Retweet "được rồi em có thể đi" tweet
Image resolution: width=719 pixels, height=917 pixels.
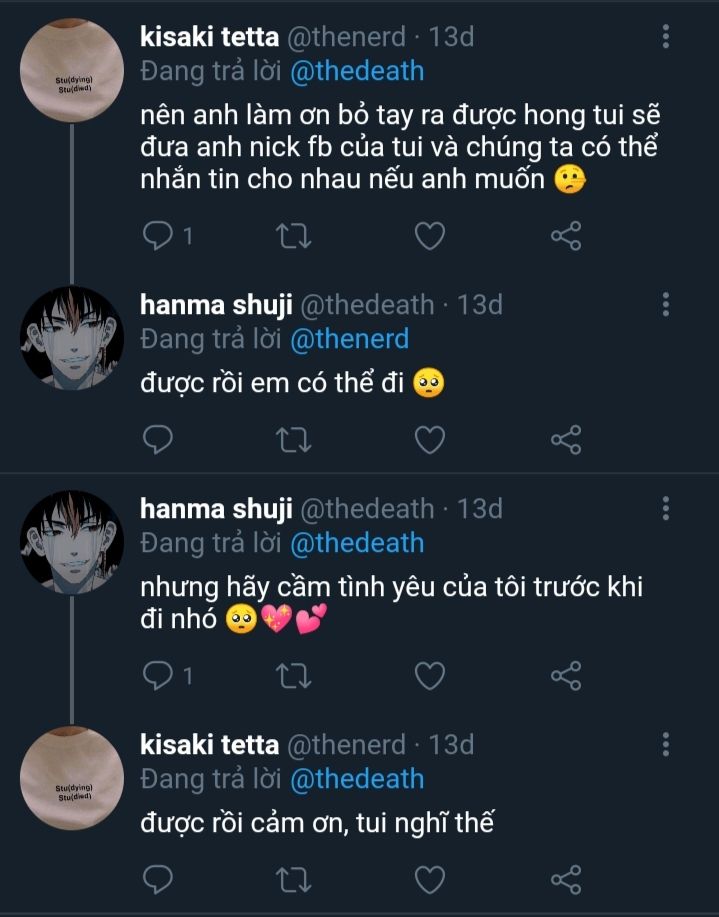pyautogui.click(x=293, y=439)
